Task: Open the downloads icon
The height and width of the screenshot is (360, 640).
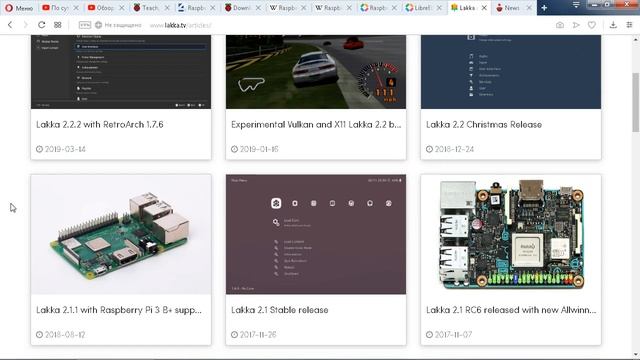Action: coord(613,25)
